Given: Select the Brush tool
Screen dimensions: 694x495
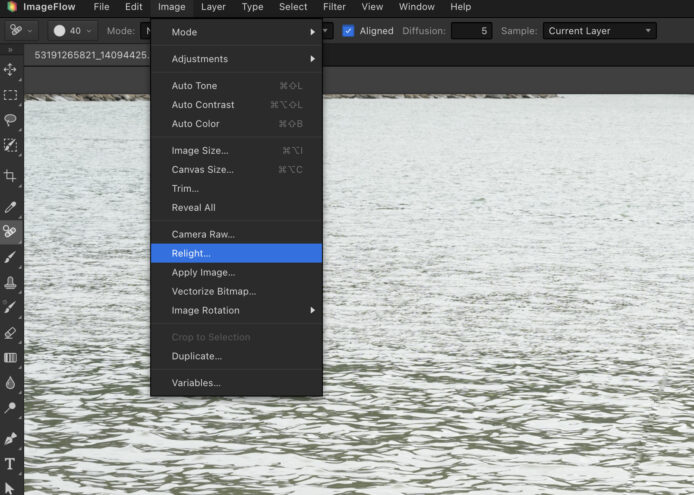Looking at the screenshot, I should [10, 257].
